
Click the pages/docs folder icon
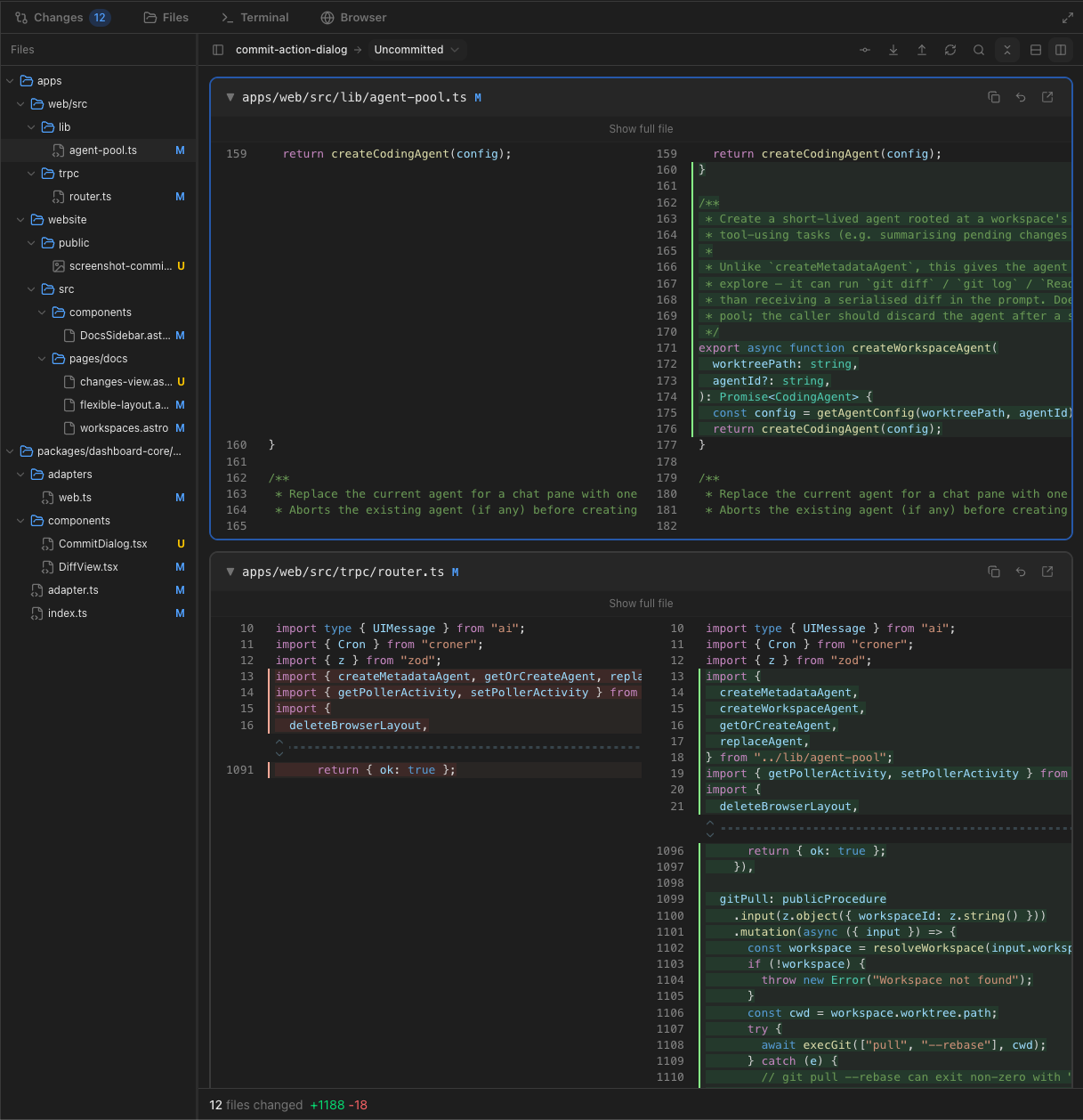[59, 359]
